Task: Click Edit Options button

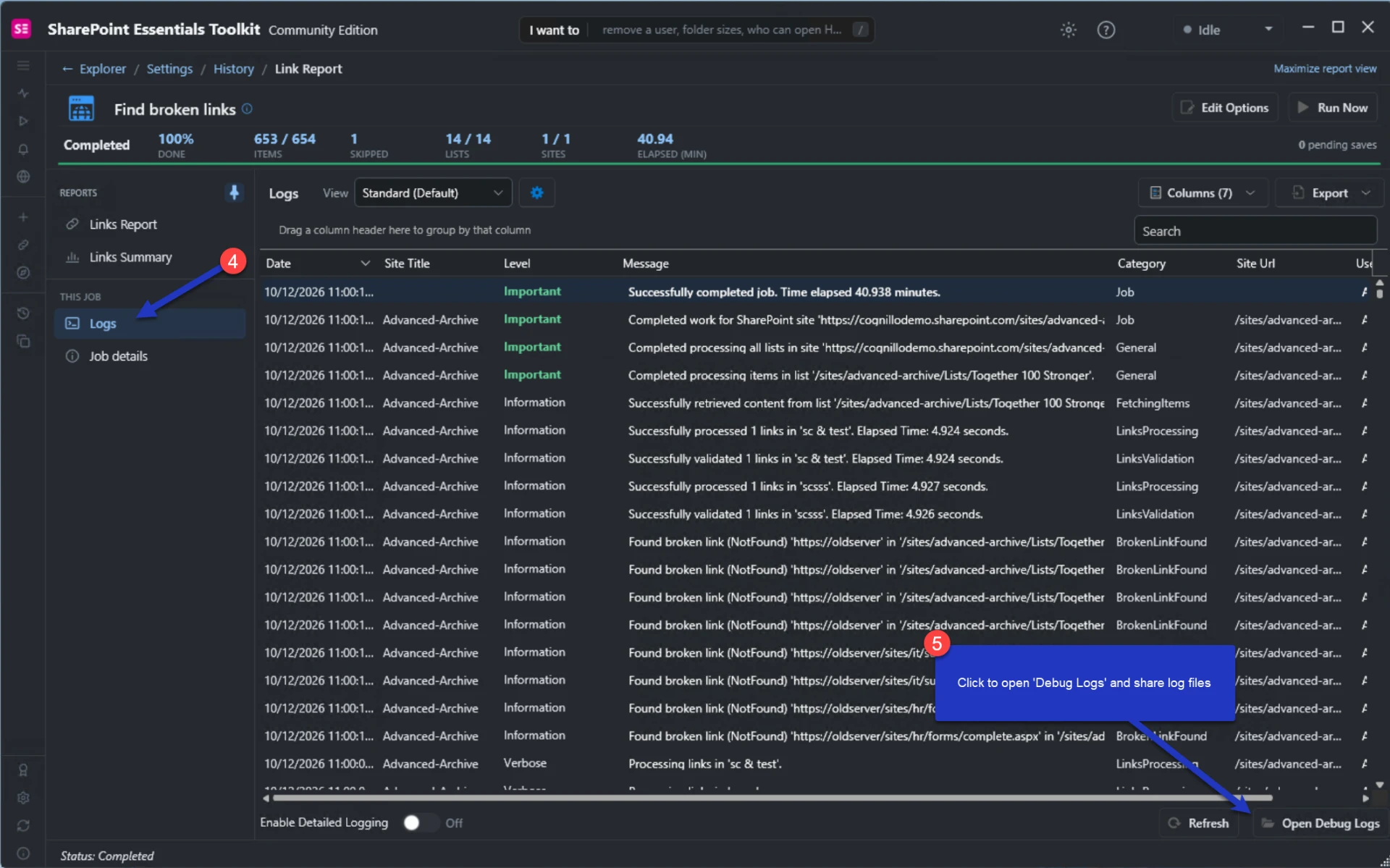Action: 1225,107
